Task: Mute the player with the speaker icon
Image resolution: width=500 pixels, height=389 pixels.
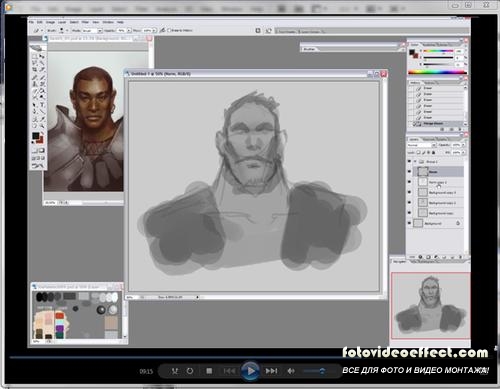Action: (x=291, y=371)
